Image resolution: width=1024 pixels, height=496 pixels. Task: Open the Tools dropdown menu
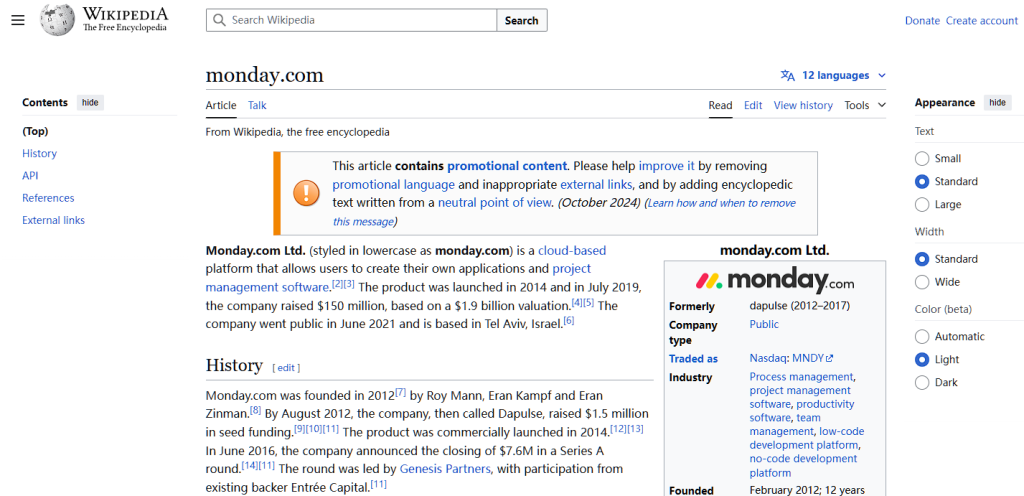865,105
